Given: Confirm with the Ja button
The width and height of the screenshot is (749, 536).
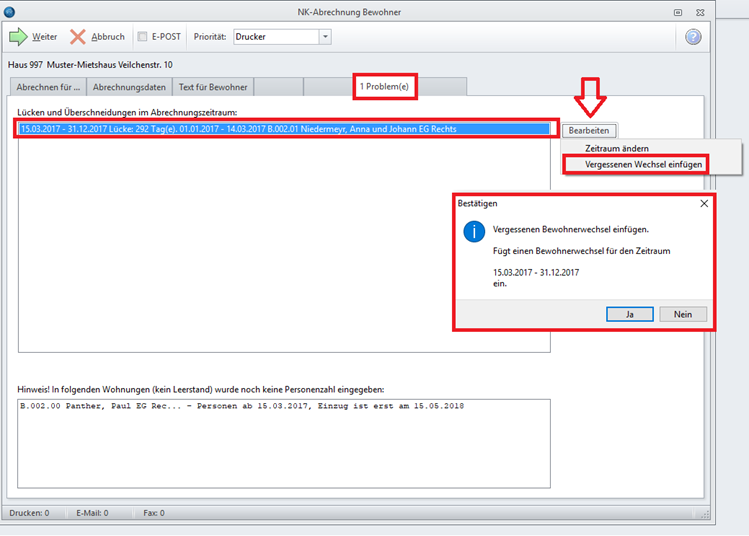Looking at the screenshot, I should tap(630, 314).
